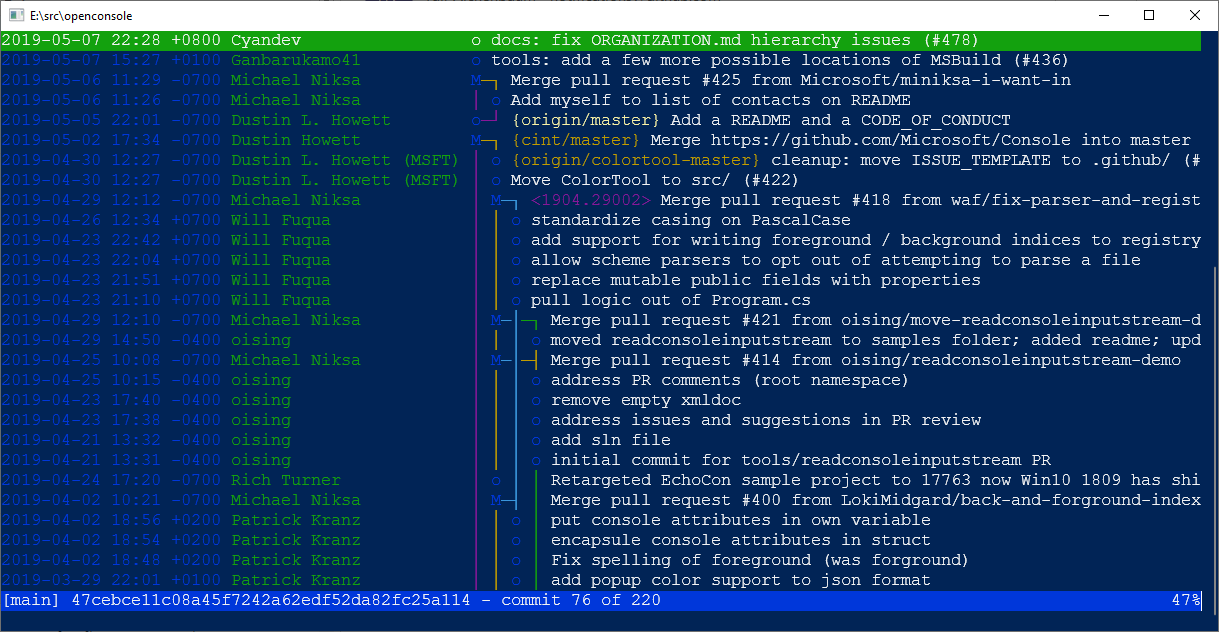Click graph node of the Cyandev commit

point(476,40)
